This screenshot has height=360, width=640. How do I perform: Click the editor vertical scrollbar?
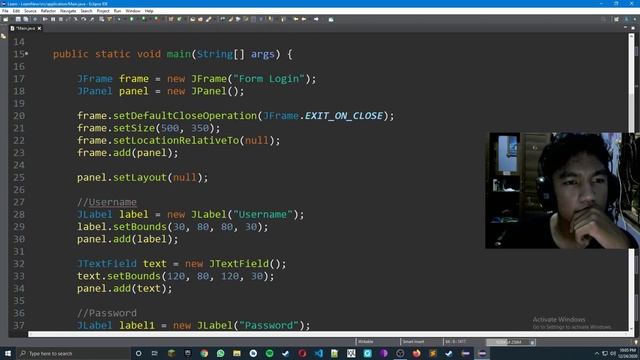coord(631,182)
